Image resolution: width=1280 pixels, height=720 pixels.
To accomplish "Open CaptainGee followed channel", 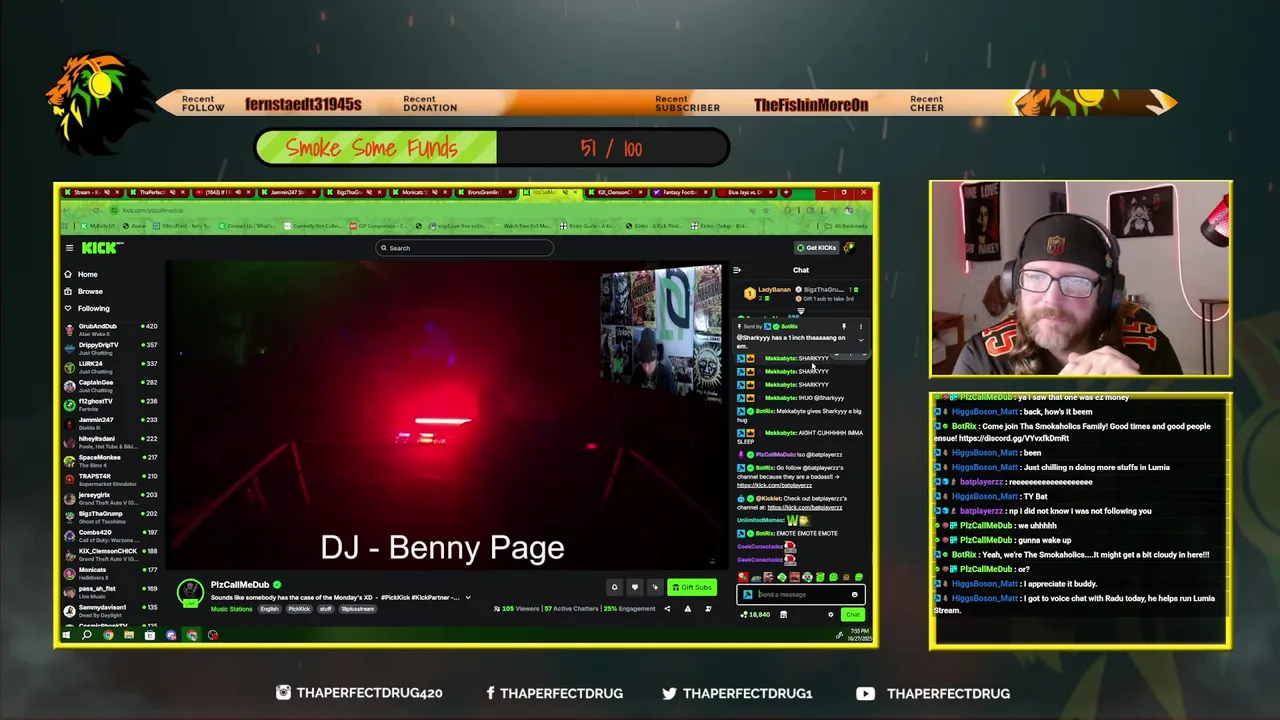I will click(x=110, y=385).
